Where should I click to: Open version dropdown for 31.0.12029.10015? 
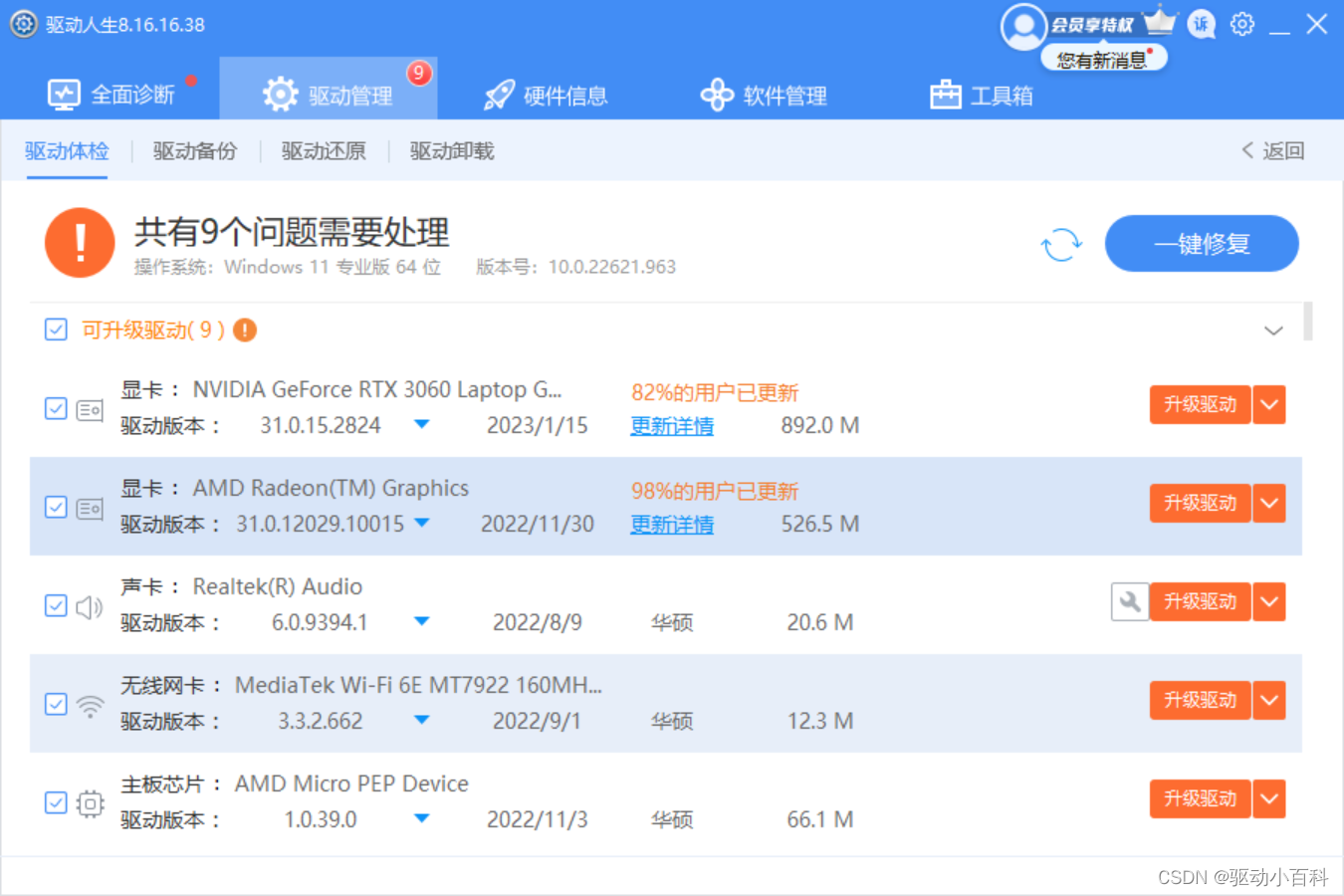pos(422,524)
